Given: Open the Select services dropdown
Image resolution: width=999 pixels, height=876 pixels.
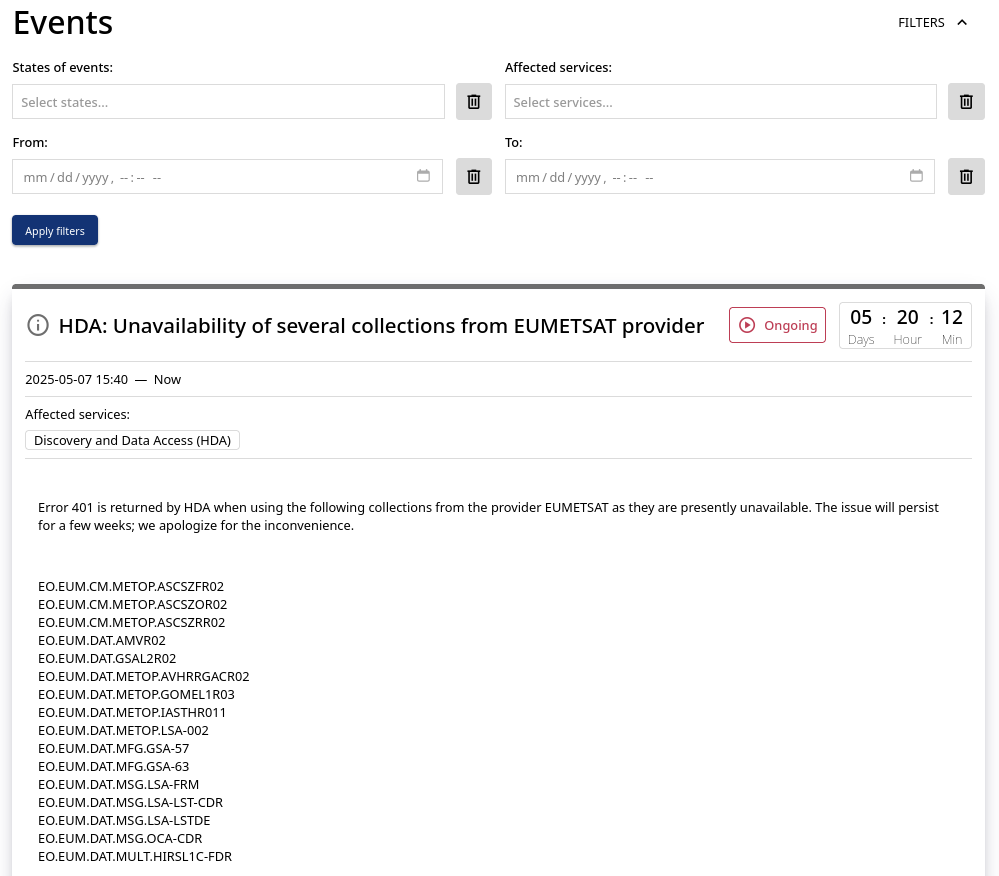Looking at the screenshot, I should 721,101.
